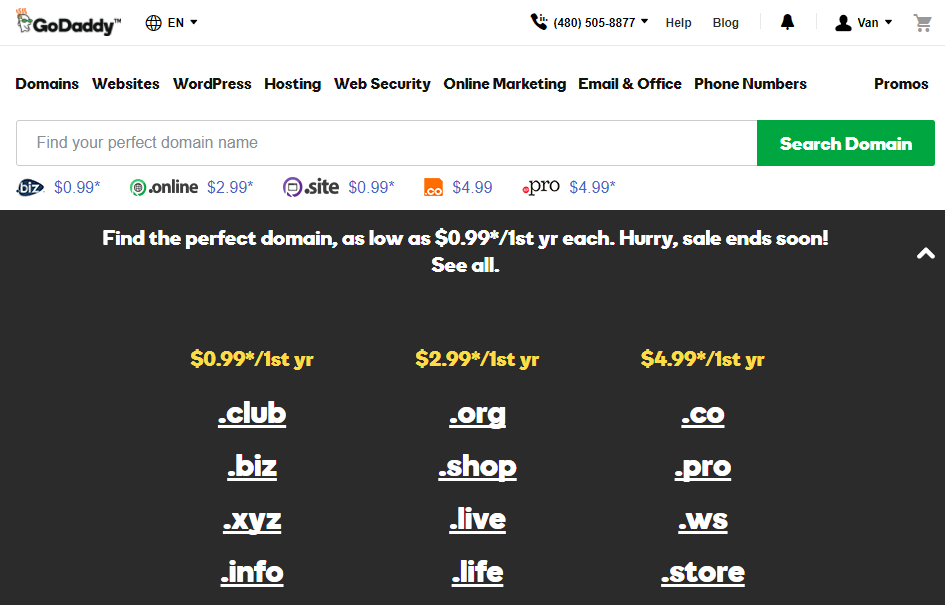This screenshot has width=945, height=605.
Task: Open the shopping cart
Action: click(x=922, y=23)
